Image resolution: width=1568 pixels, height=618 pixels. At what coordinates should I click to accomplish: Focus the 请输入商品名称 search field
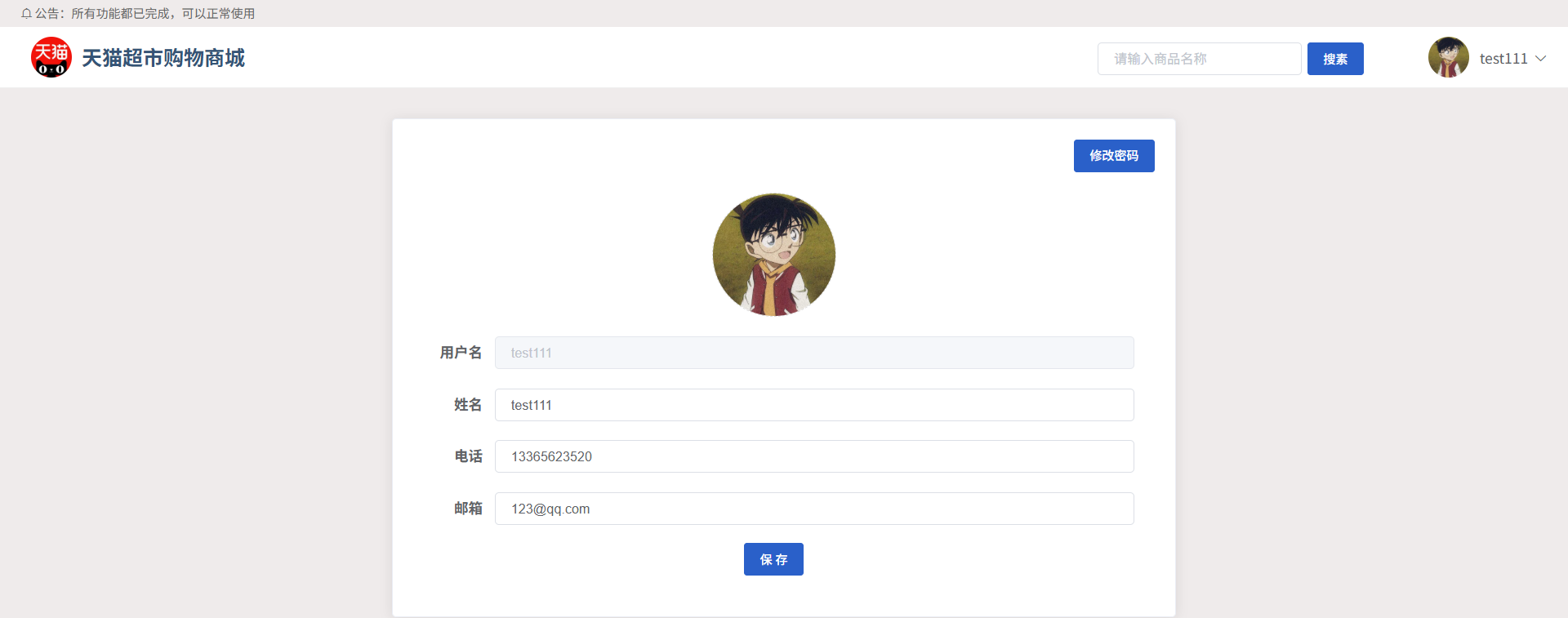pos(1199,59)
